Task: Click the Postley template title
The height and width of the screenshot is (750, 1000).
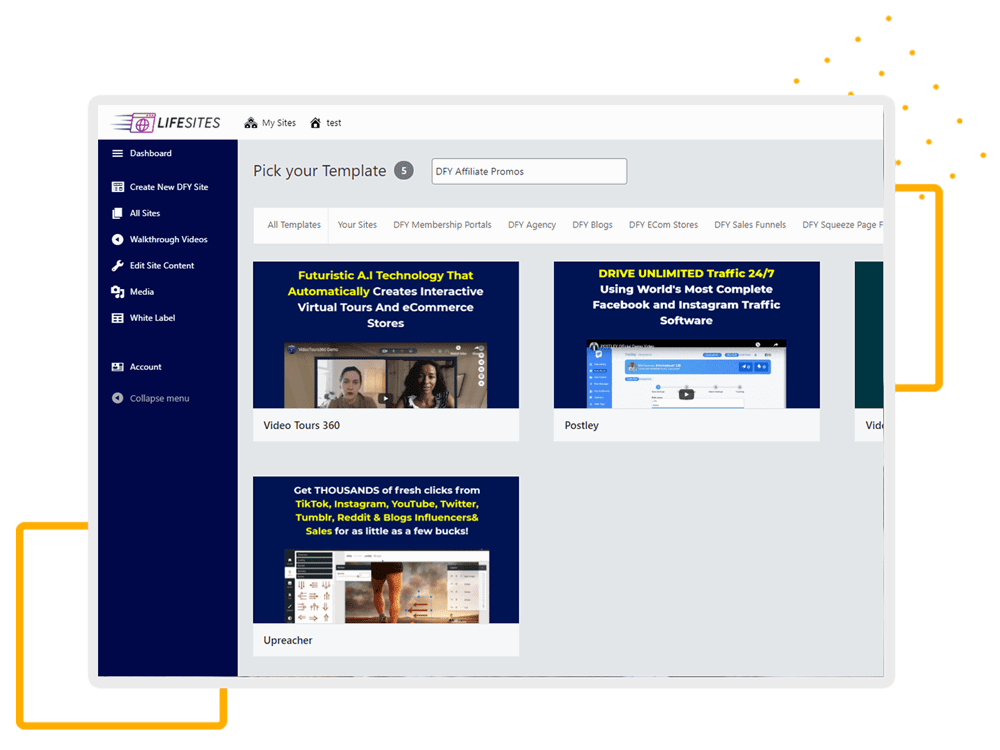Action: pyautogui.click(x=582, y=425)
